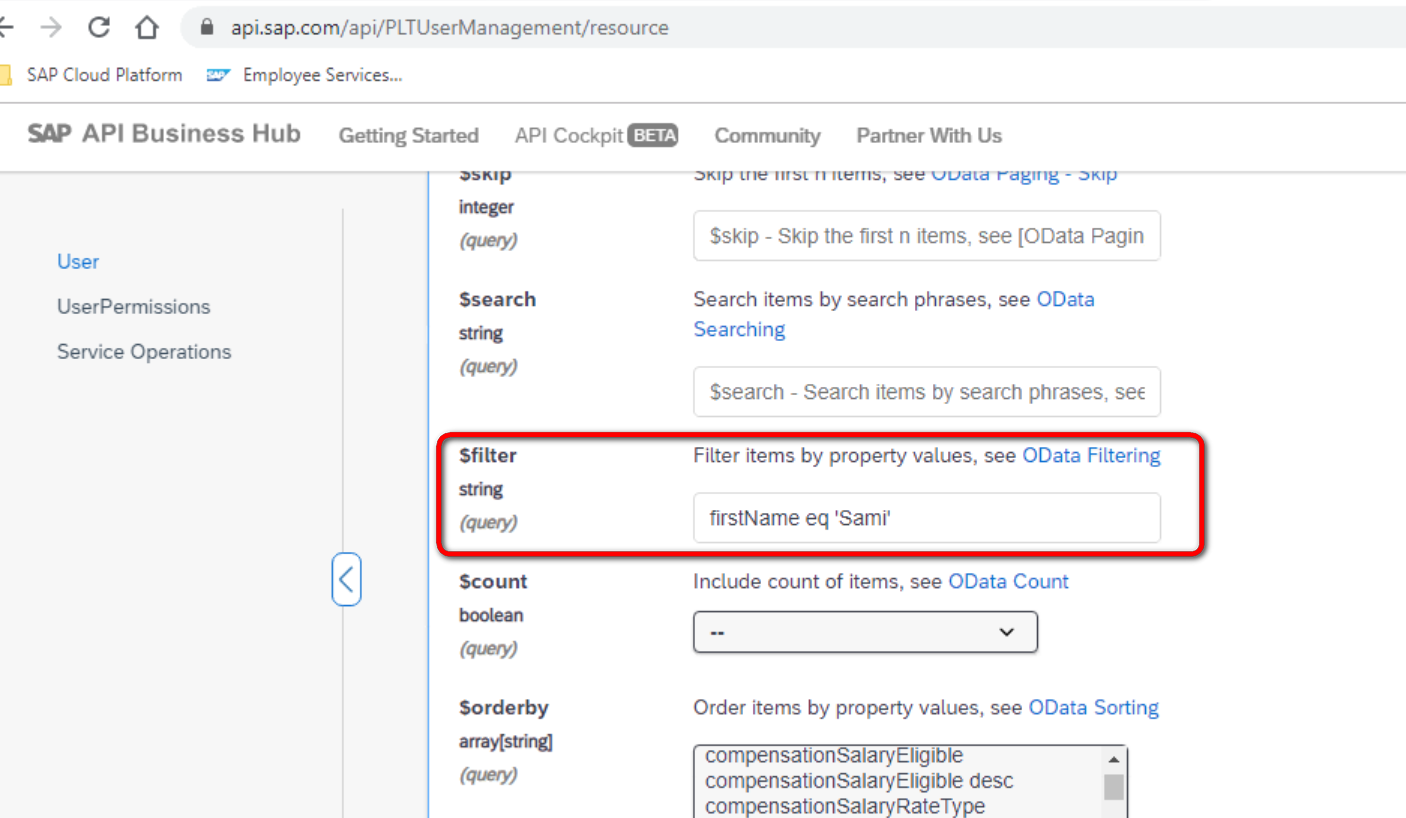1406x818 pixels.
Task: View site security via the padlock icon
Action: [205, 27]
